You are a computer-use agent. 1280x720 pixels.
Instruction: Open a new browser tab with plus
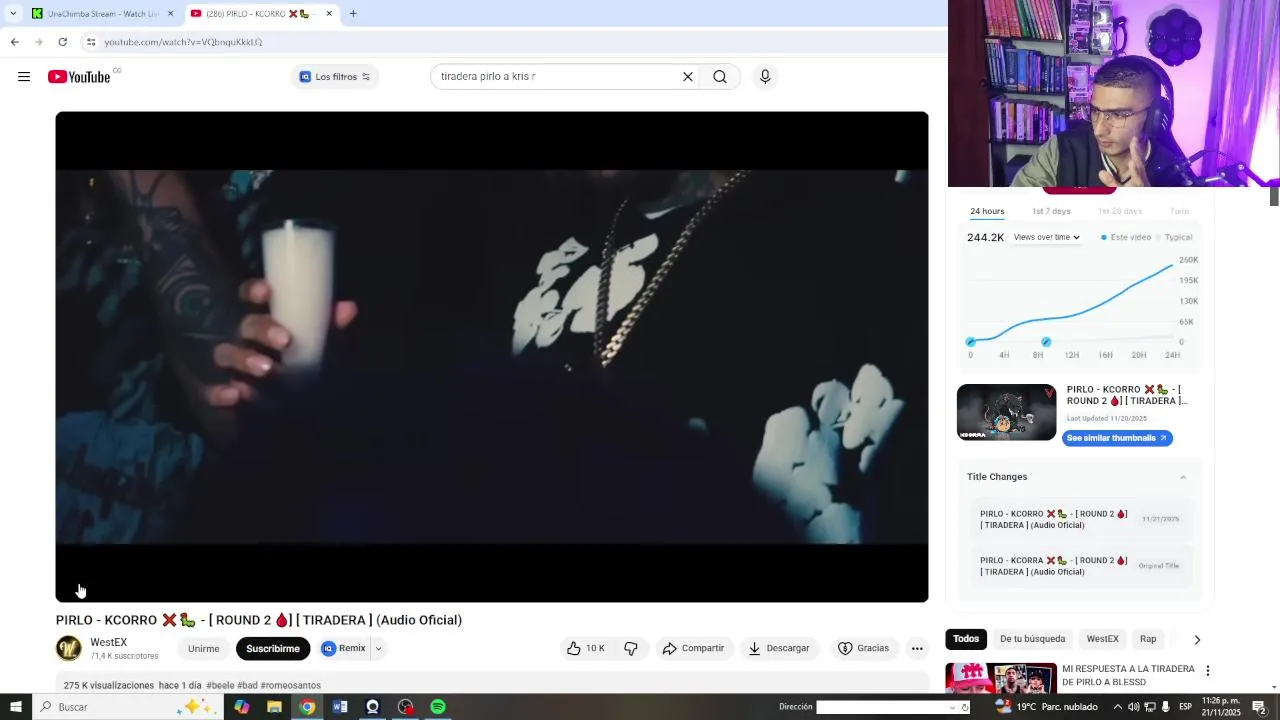click(353, 14)
